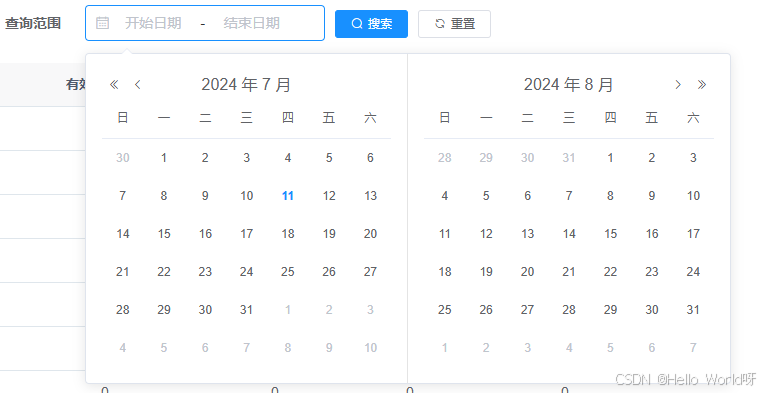Viewport: 765px width, 393px height.
Task: Select July 31 in left calendar
Action: [246, 310]
